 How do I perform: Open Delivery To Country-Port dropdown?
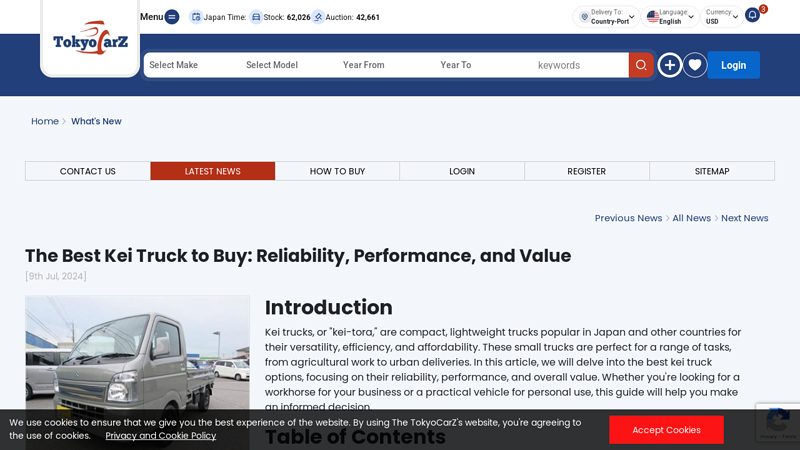click(x=606, y=17)
